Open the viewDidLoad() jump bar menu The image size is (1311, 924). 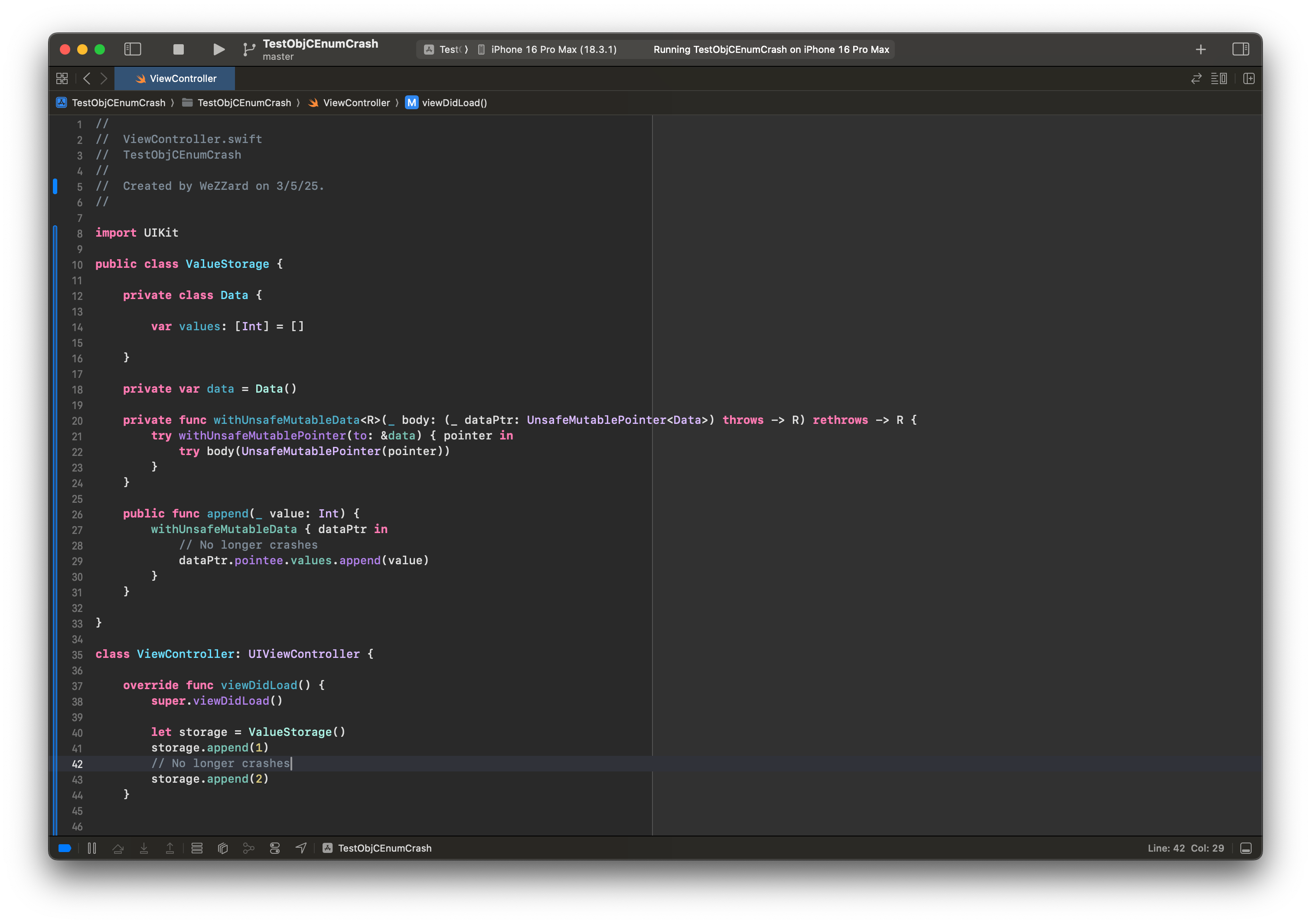(x=454, y=103)
